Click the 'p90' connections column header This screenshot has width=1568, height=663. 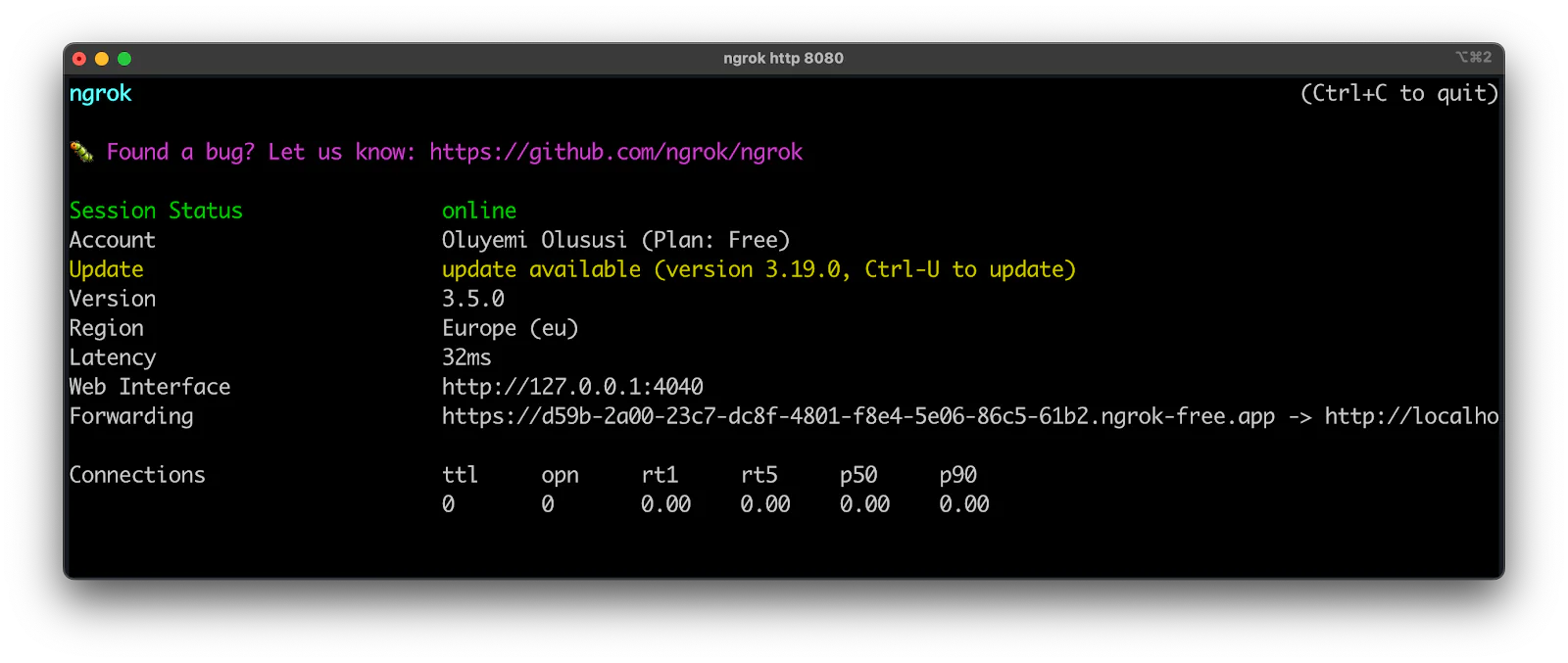957,475
